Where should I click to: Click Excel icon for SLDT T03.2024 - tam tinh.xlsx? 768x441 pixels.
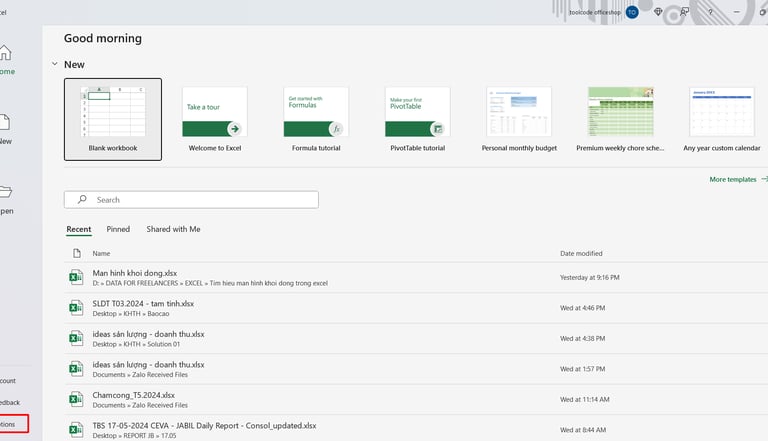pyautogui.click(x=76, y=308)
